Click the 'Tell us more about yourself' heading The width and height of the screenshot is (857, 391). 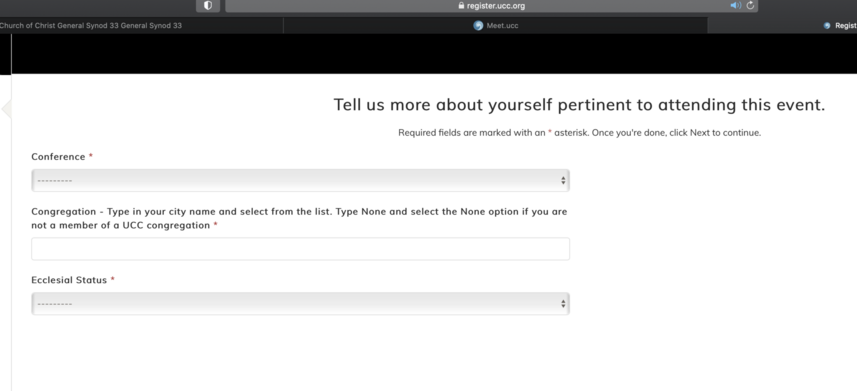[579, 104]
